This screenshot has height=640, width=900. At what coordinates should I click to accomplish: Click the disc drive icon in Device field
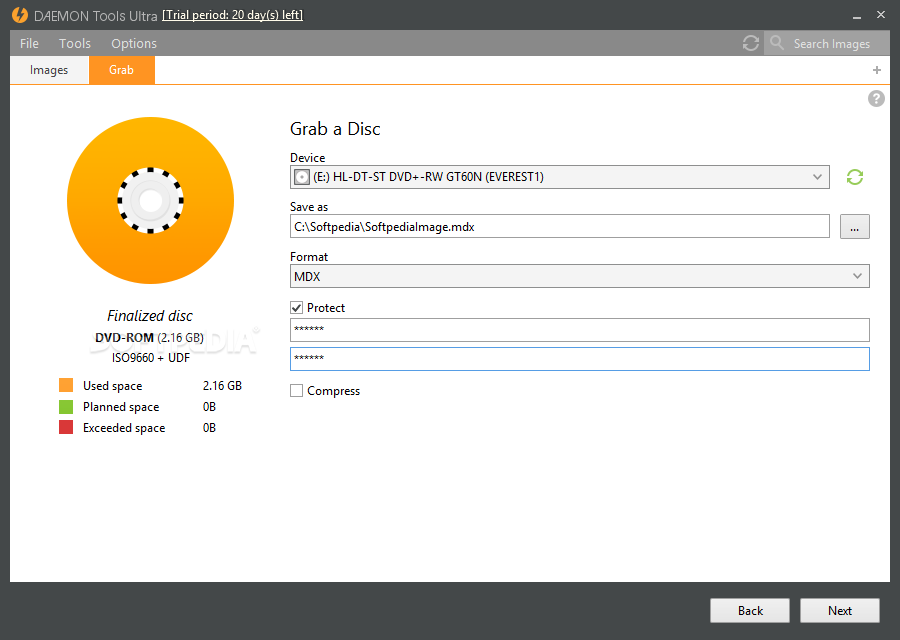click(x=301, y=177)
